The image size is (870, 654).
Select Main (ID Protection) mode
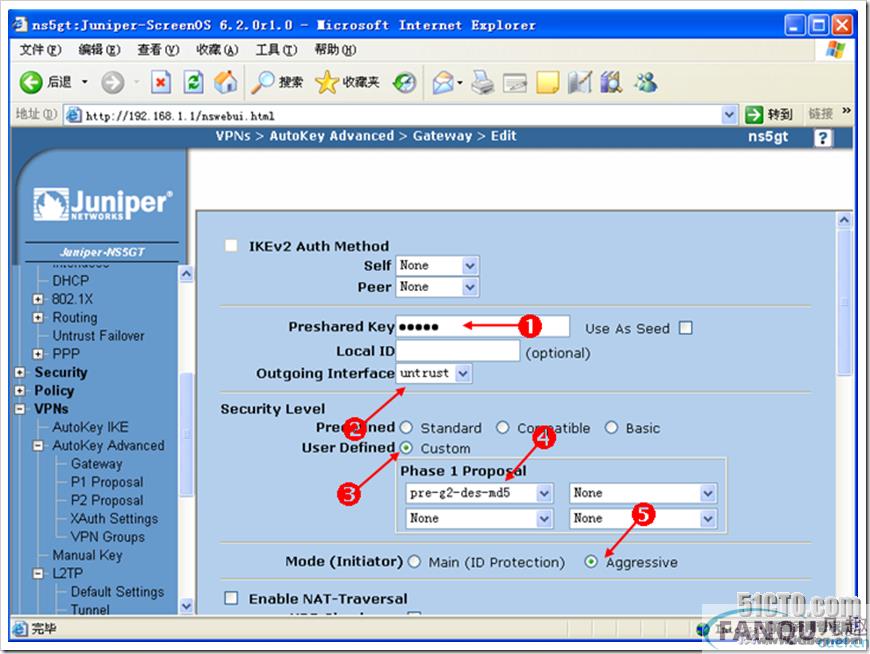[414, 561]
